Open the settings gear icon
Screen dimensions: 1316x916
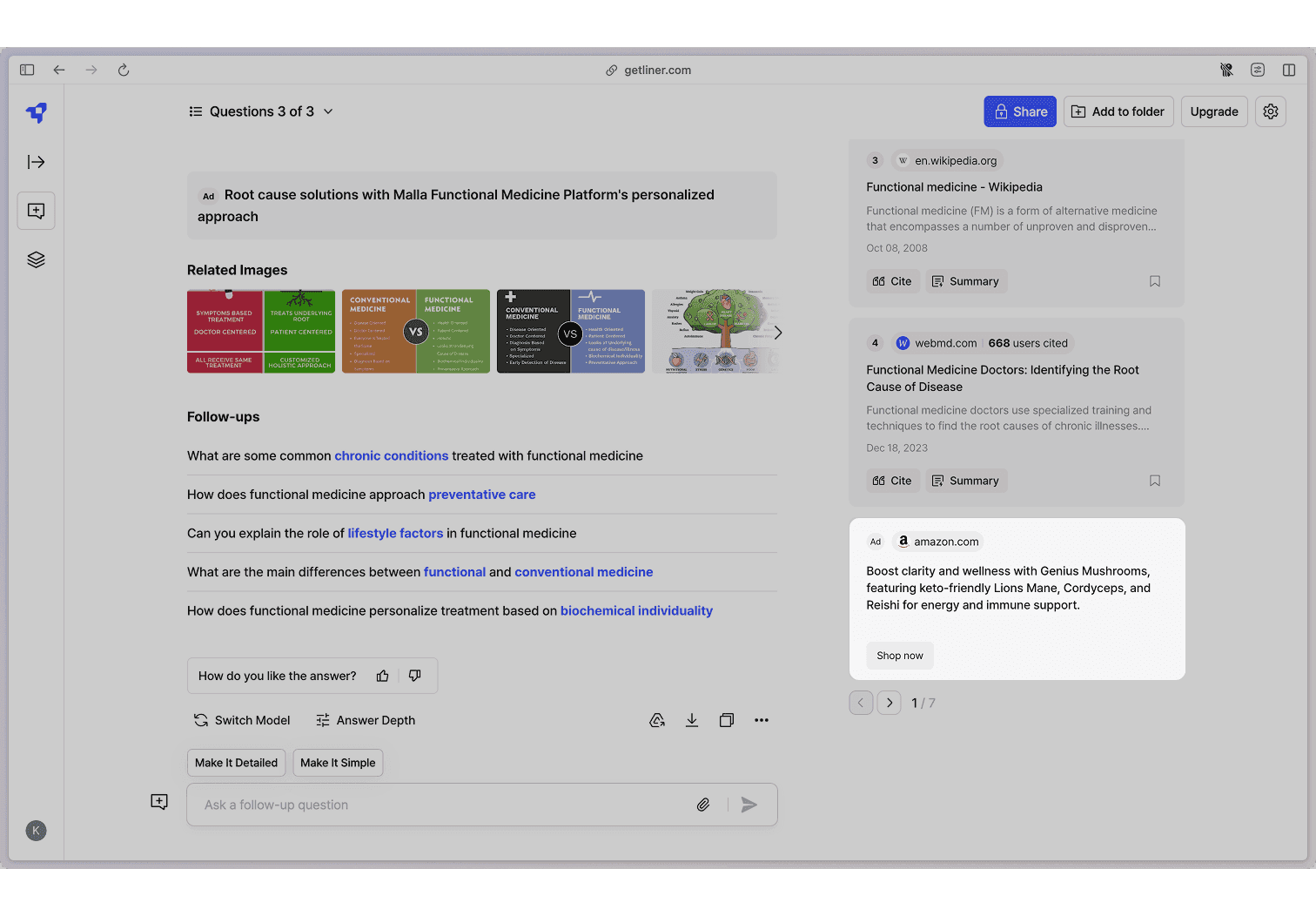pyautogui.click(x=1271, y=111)
